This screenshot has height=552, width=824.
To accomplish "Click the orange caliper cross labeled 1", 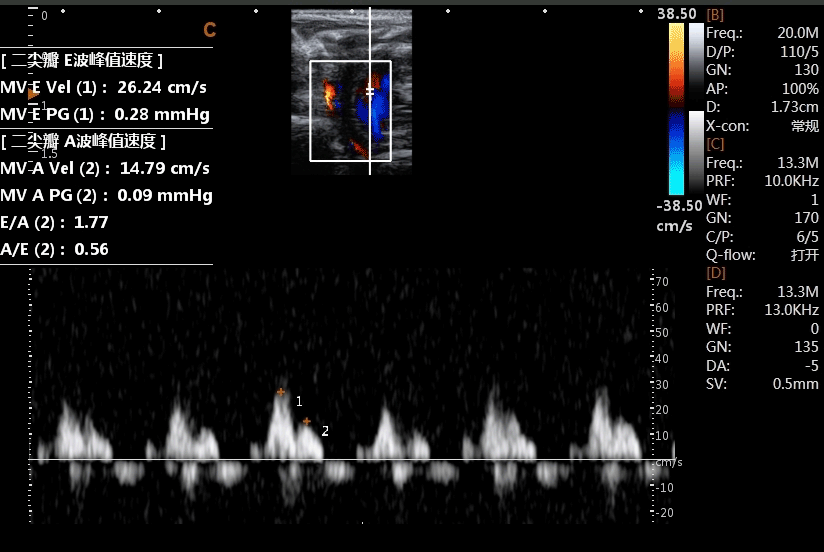I will point(281,392).
